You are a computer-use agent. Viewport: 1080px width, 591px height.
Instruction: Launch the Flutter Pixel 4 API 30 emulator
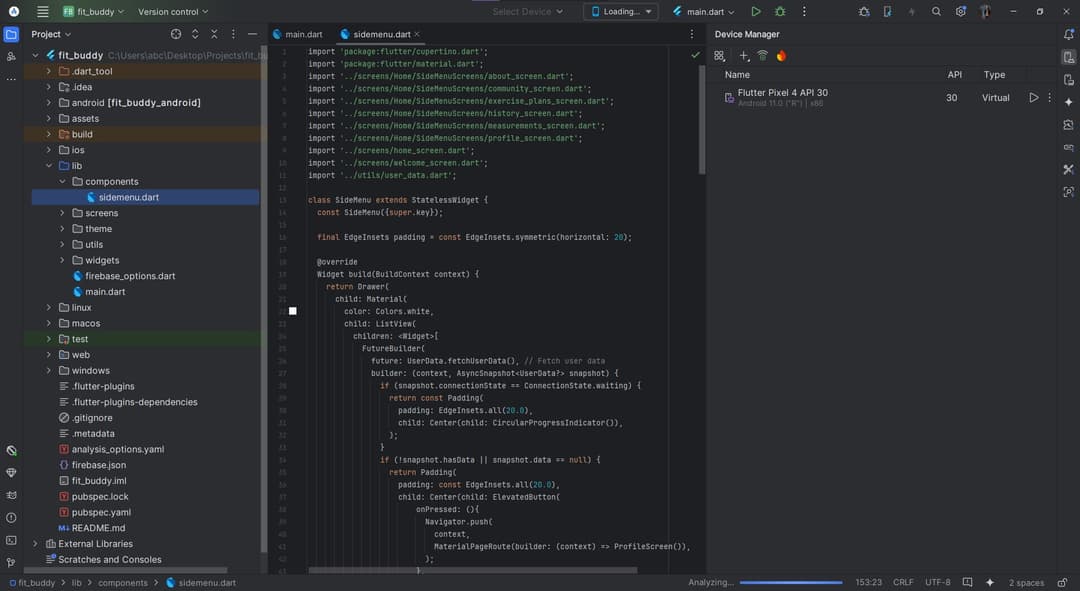pyautogui.click(x=1033, y=98)
